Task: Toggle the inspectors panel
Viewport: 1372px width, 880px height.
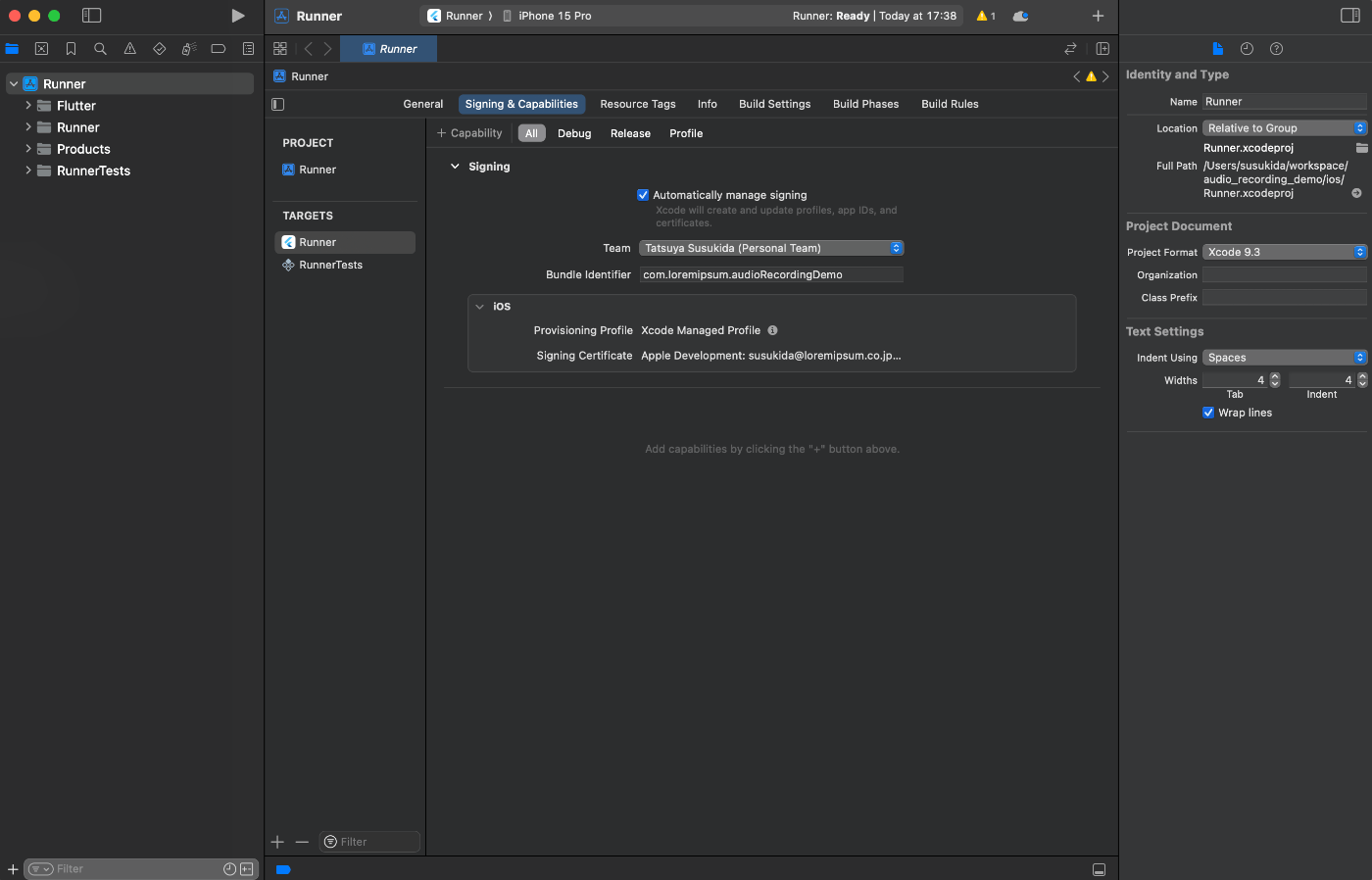Action: [1349, 16]
